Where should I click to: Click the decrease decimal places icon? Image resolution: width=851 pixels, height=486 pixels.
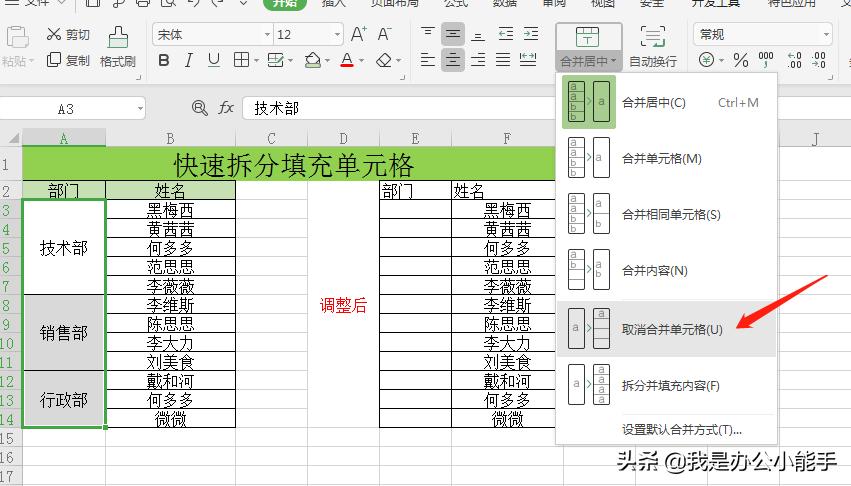pyautogui.click(x=819, y=60)
